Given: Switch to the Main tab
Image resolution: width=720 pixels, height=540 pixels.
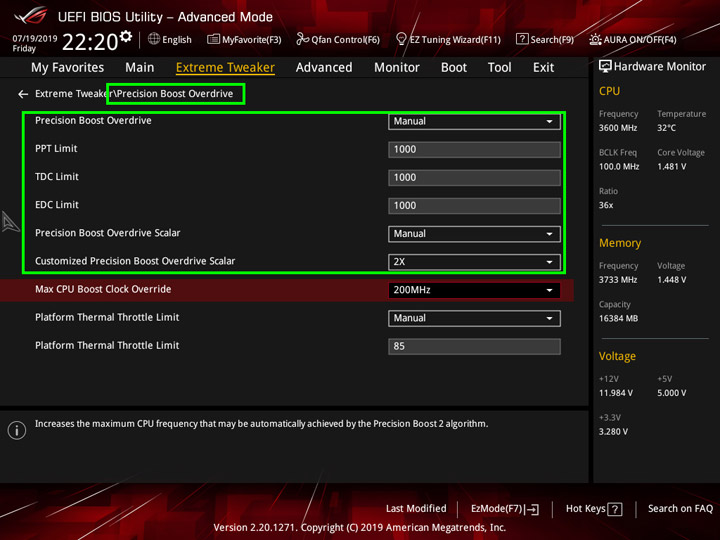Looking at the screenshot, I should click(x=140, y=68).
